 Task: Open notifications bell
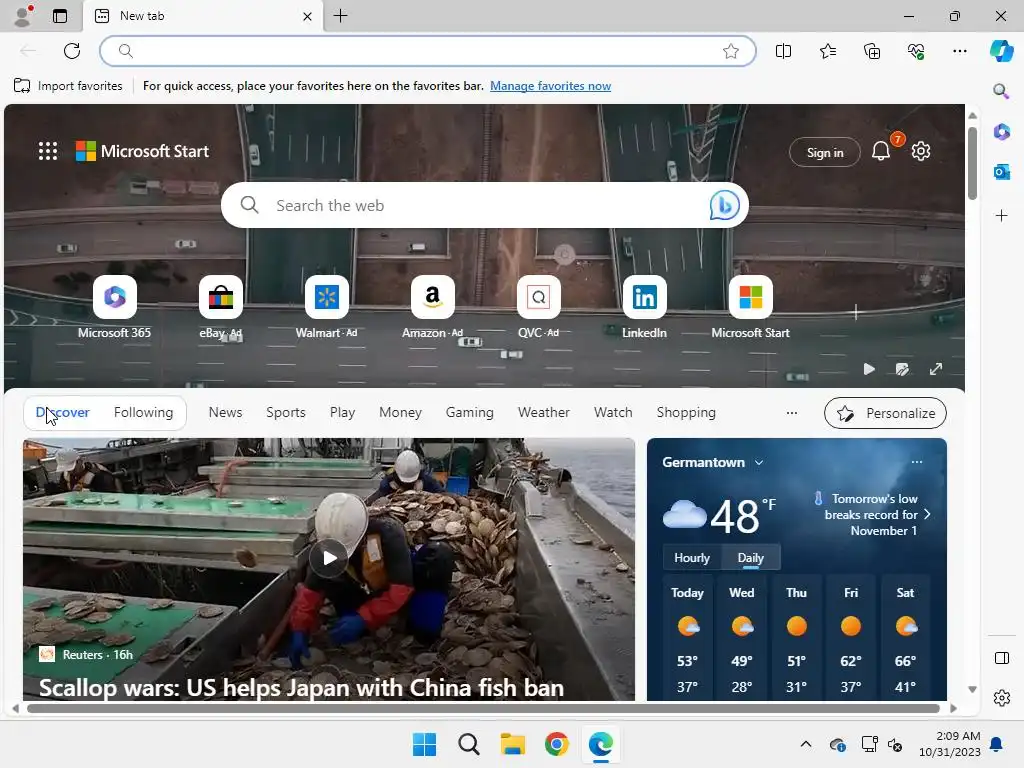click(881, 152)
